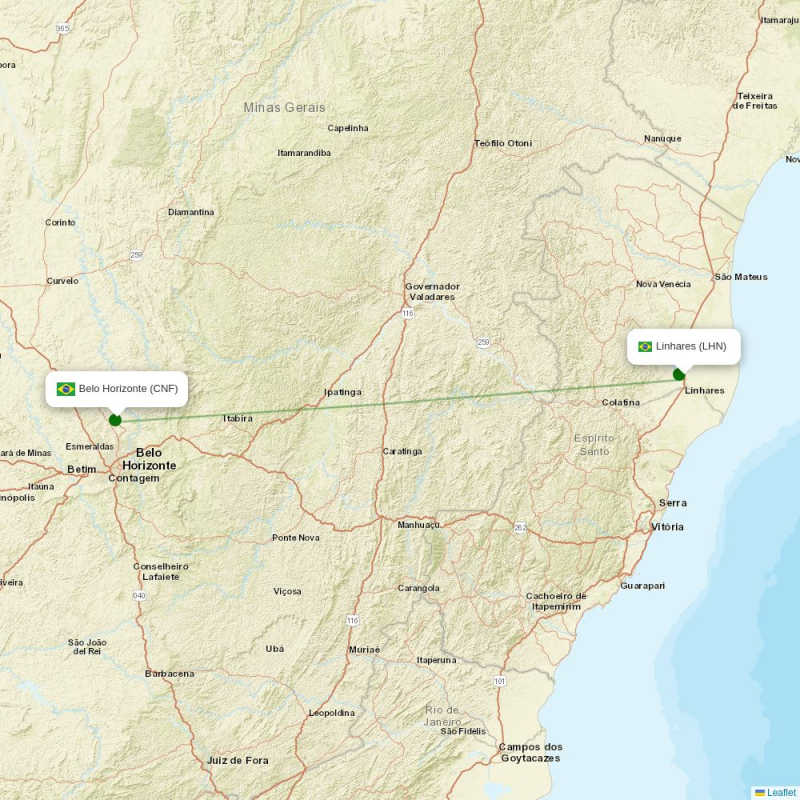Screen dimensions: 800x800
Task: Click the Nova Venécia city label
Action: point(663,284)
